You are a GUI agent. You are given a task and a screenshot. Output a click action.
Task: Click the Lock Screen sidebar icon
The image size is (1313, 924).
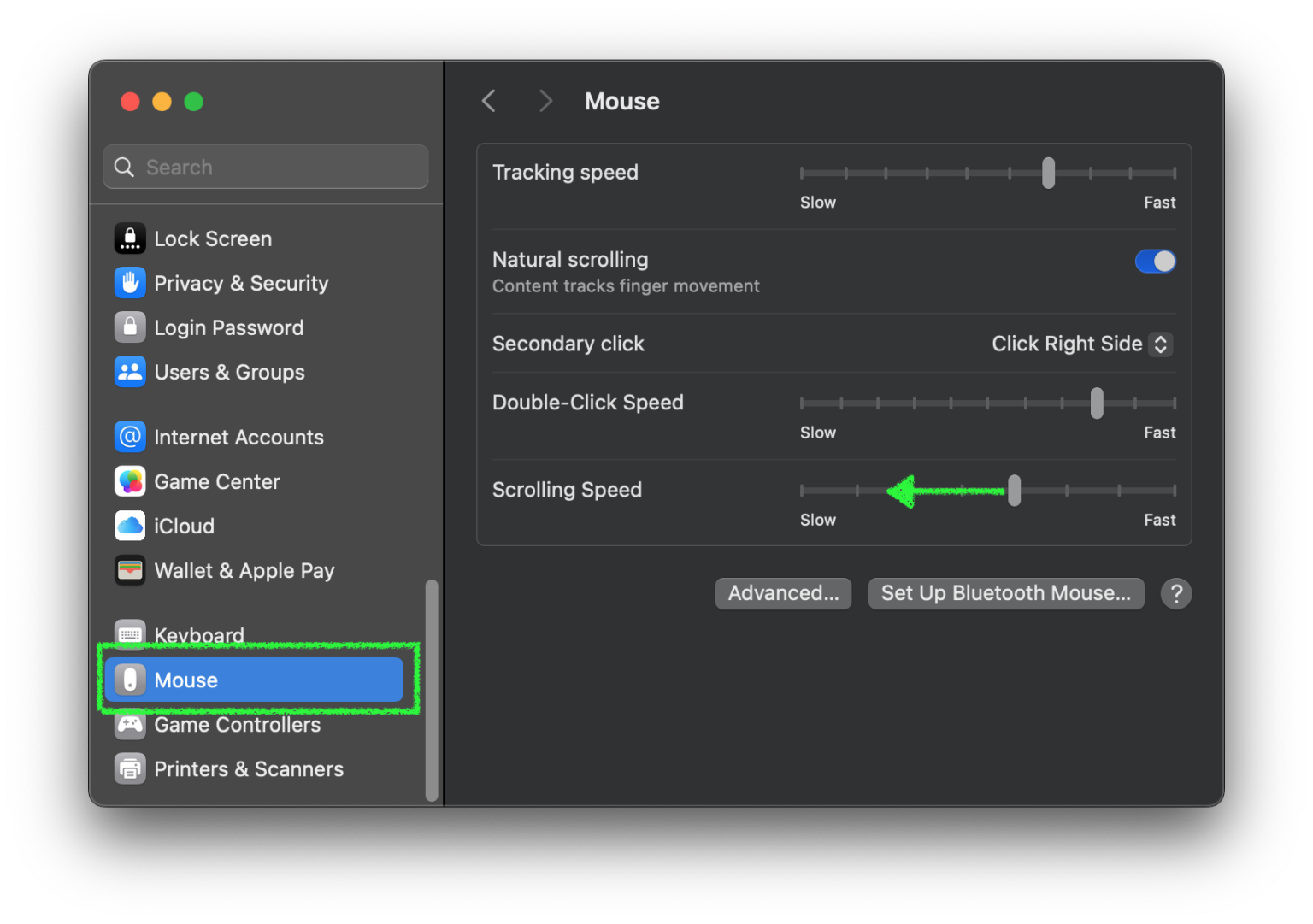[x=130, y=238]
